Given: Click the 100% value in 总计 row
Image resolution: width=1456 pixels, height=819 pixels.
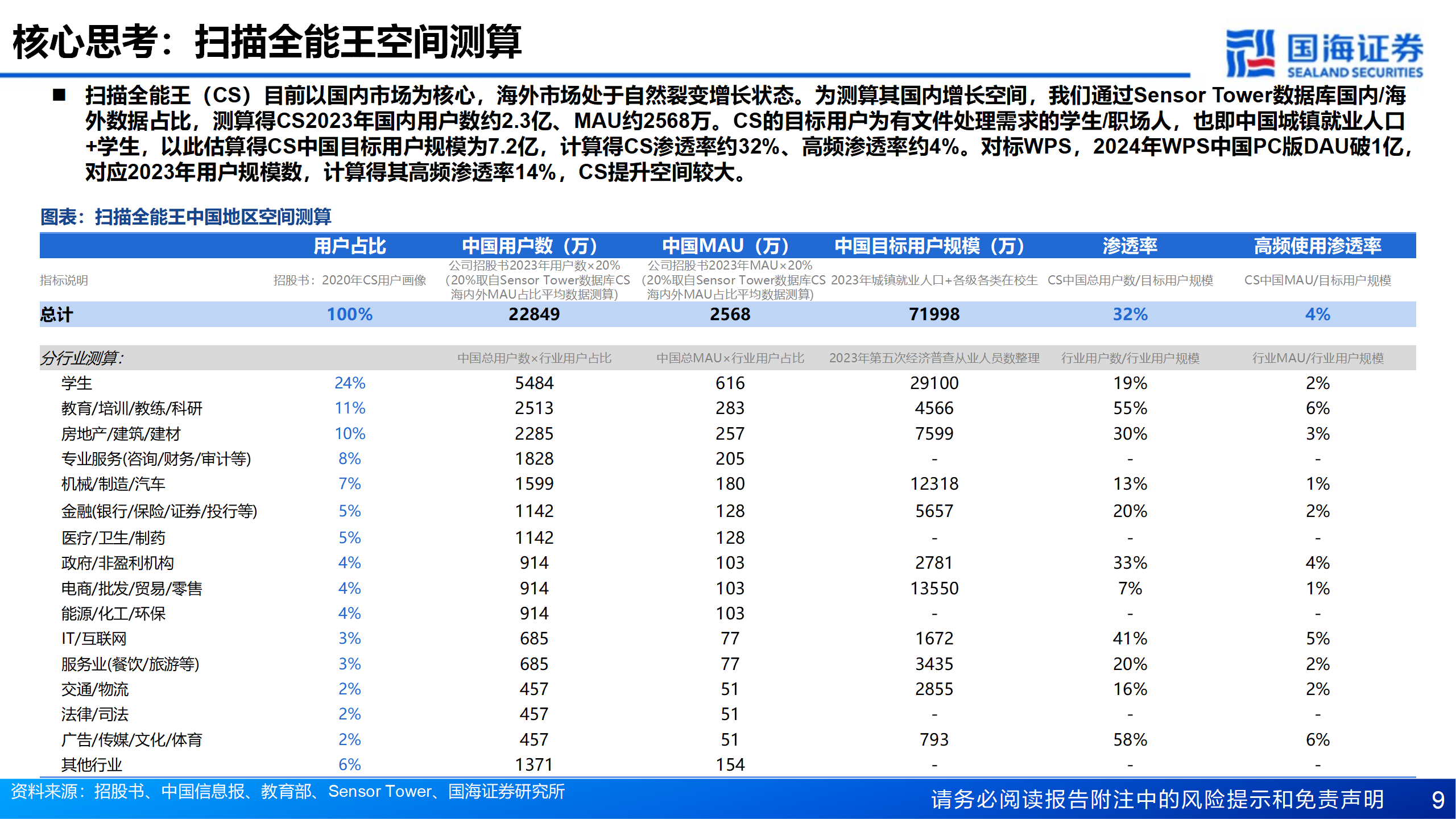Looking at the screenshot, I should coord(350,315).
